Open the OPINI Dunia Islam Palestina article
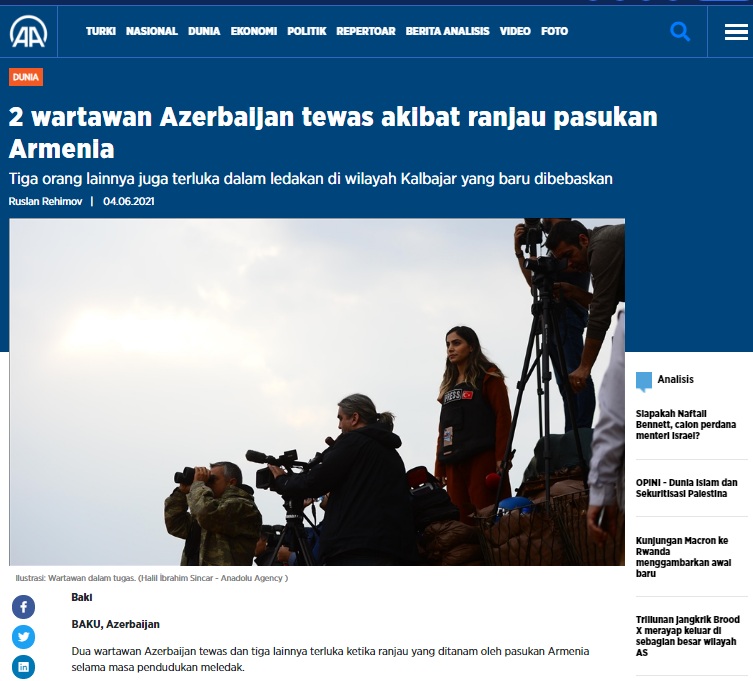Screen dimensions: 753x681 [686, 488]
